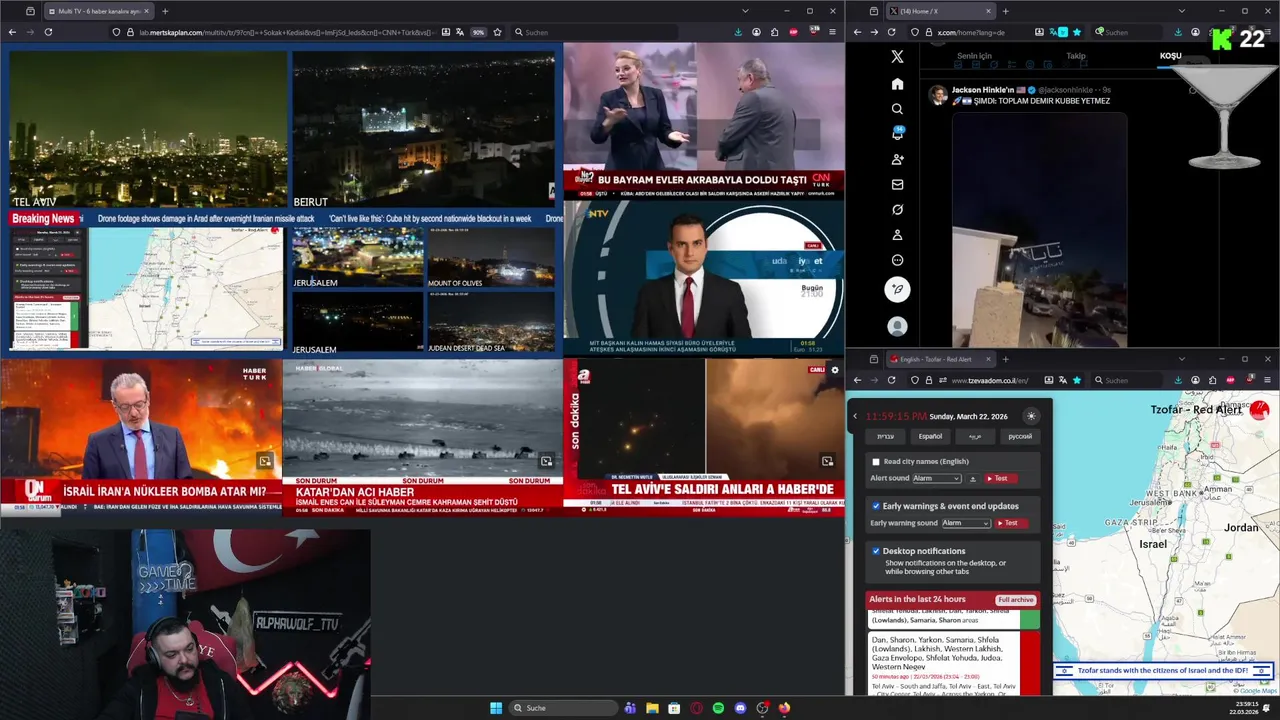This screenshot has height=720, width=1280.
Task: Upload custom alert sound icon
Action: coord(973,479)
